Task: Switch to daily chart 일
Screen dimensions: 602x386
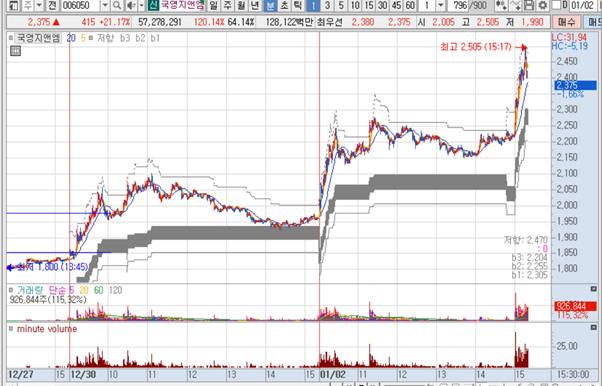Action: [x=213, y=5]
